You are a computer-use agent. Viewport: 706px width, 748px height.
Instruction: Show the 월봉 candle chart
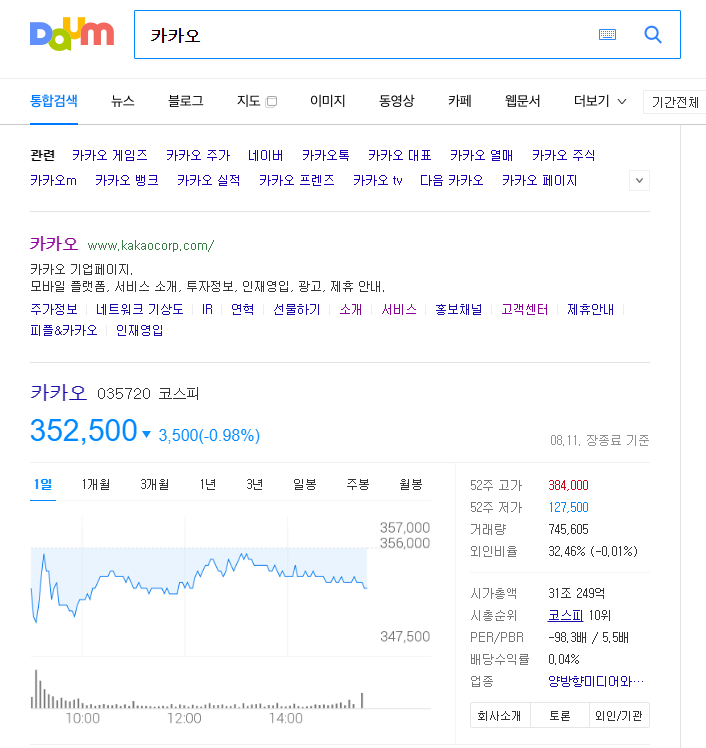pos(411,485)
